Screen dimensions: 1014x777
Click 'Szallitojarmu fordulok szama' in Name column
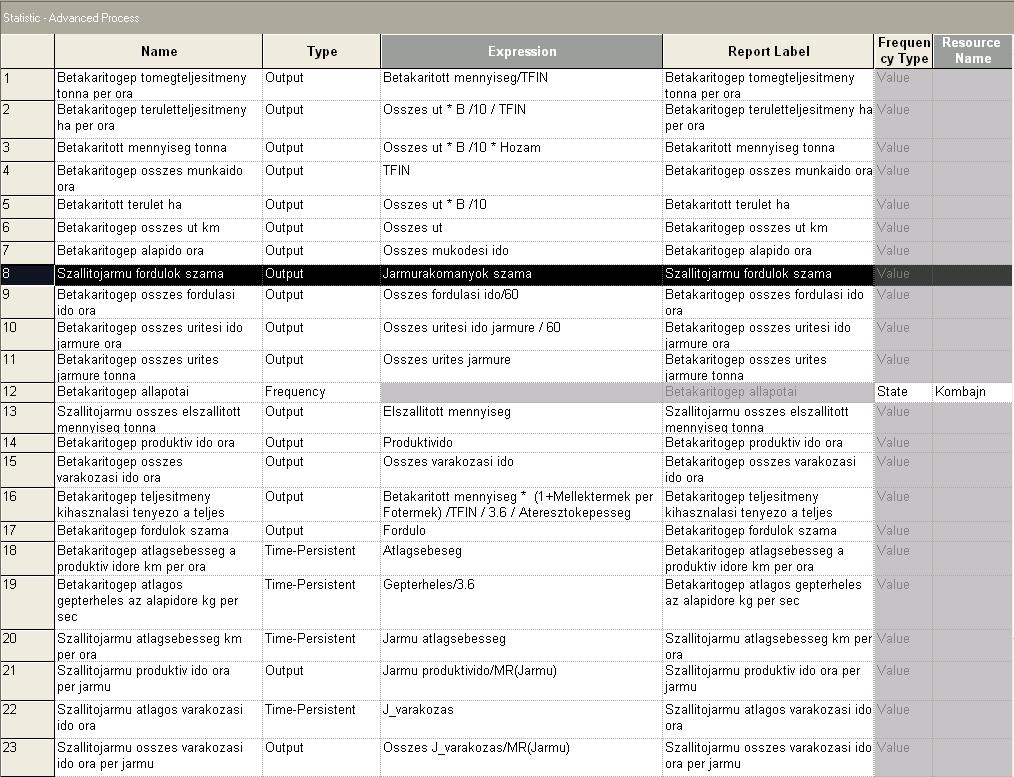[x=158, y=274]
